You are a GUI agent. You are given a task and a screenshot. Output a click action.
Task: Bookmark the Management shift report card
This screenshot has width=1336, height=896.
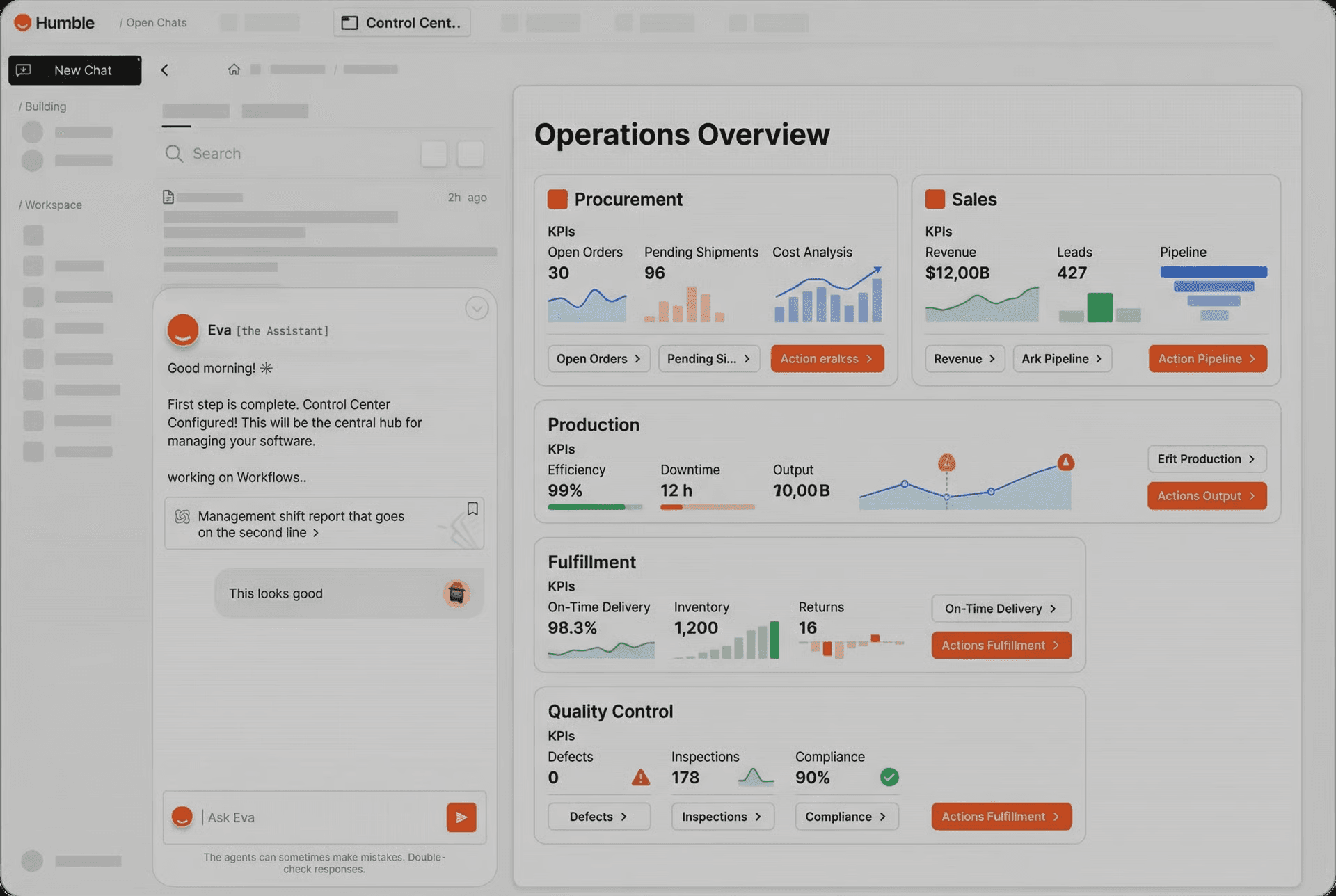coord(472,509)
